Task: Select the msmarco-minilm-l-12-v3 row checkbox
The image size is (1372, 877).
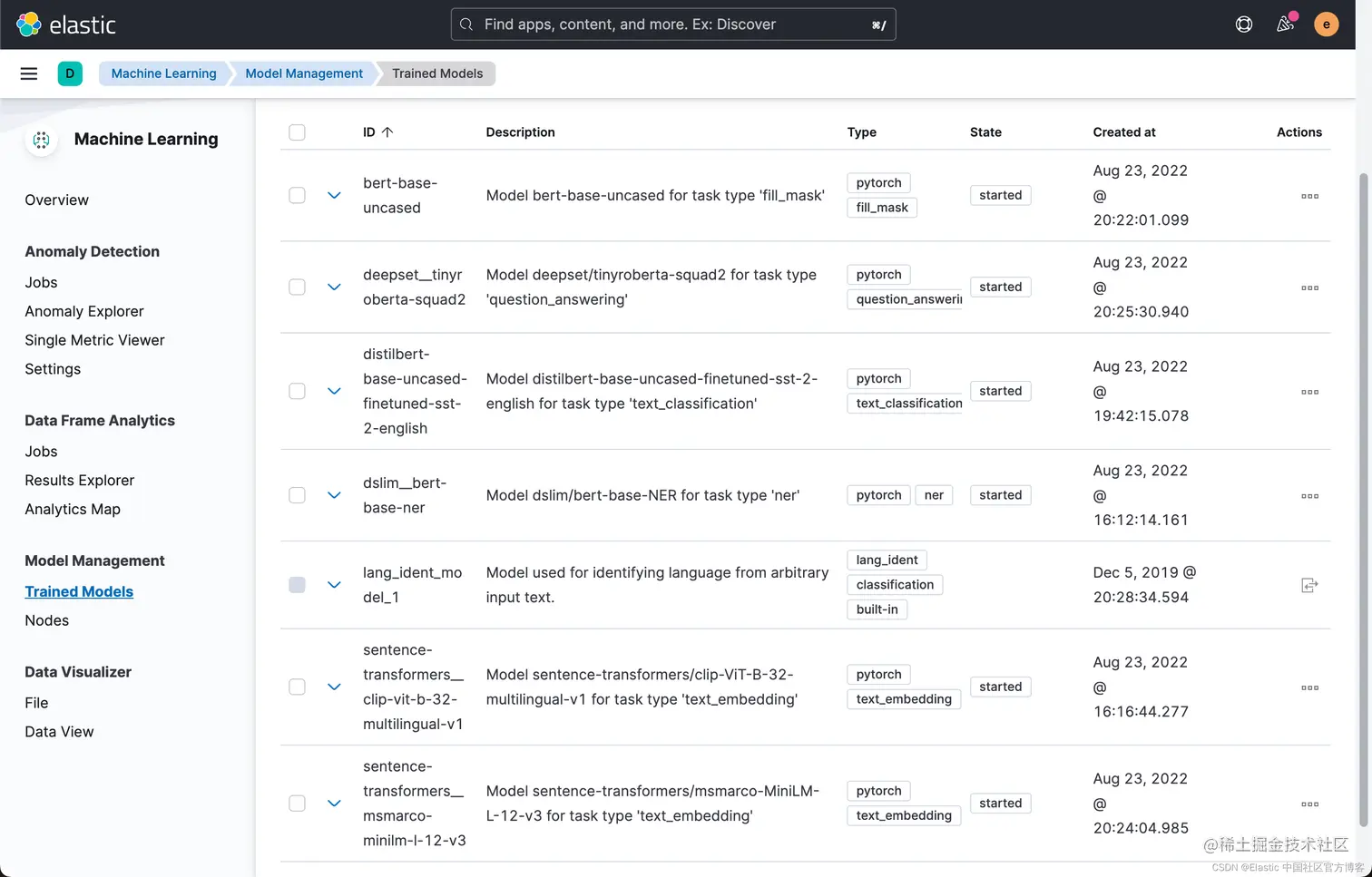Action: point(297,804)
